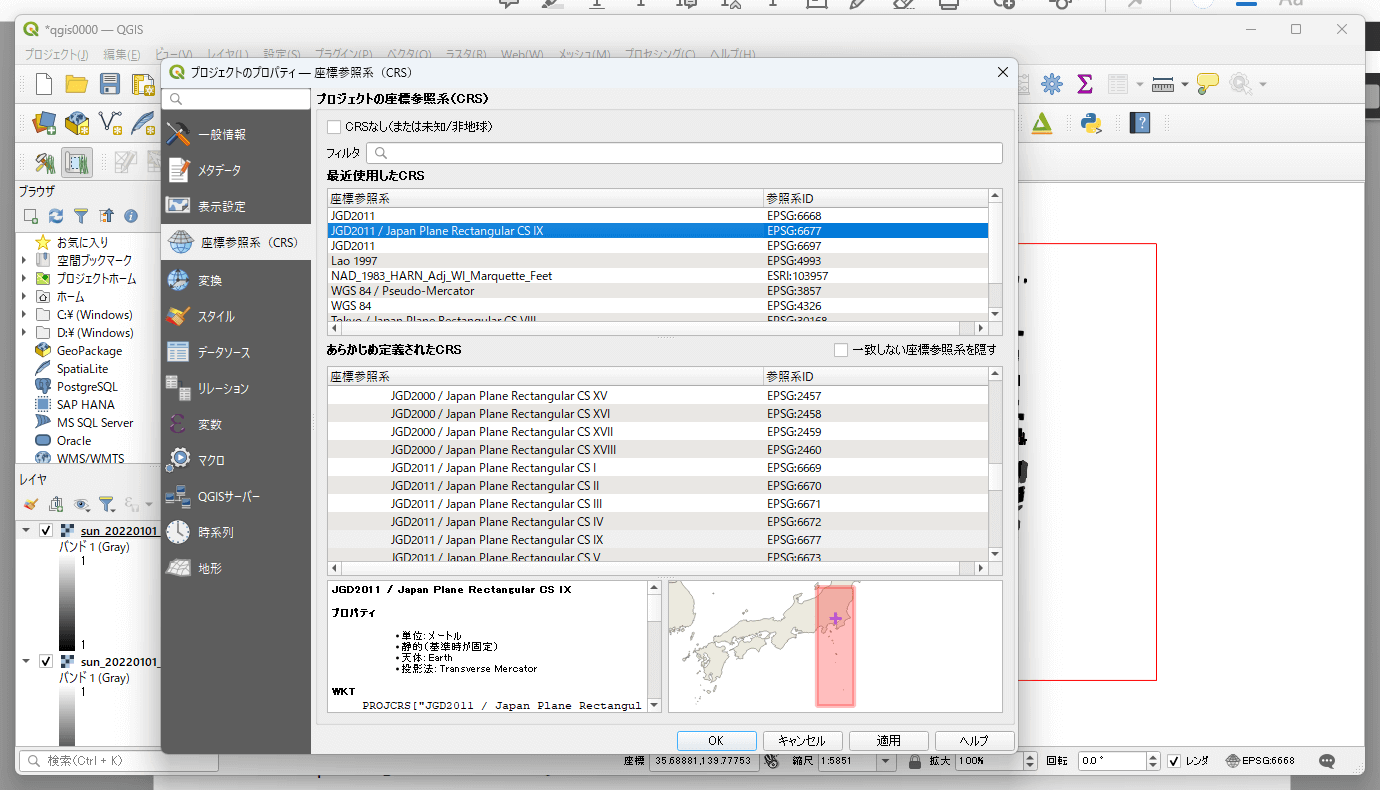Enable the CRSなし checkbox

[334, 127]
